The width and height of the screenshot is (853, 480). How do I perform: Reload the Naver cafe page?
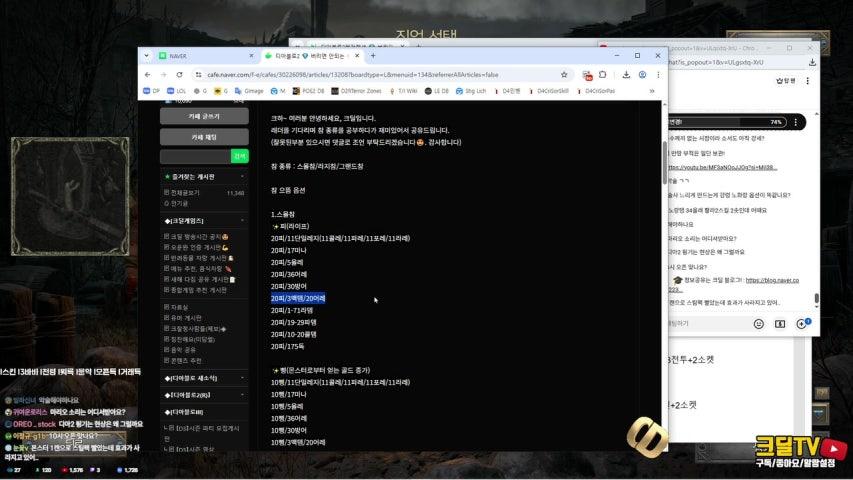click(180, 75)
